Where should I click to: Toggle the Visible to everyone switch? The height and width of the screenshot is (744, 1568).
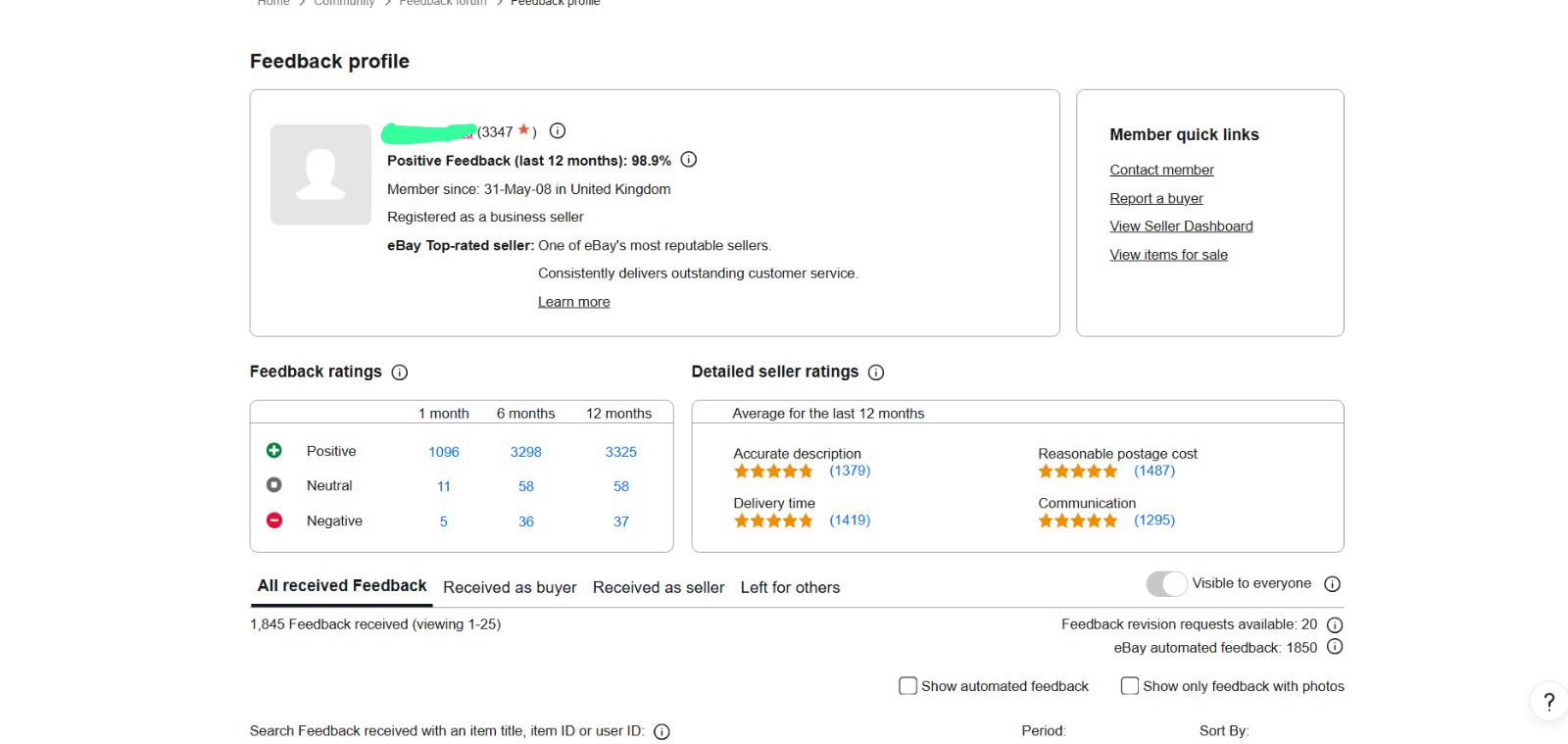click(1166, 584)
